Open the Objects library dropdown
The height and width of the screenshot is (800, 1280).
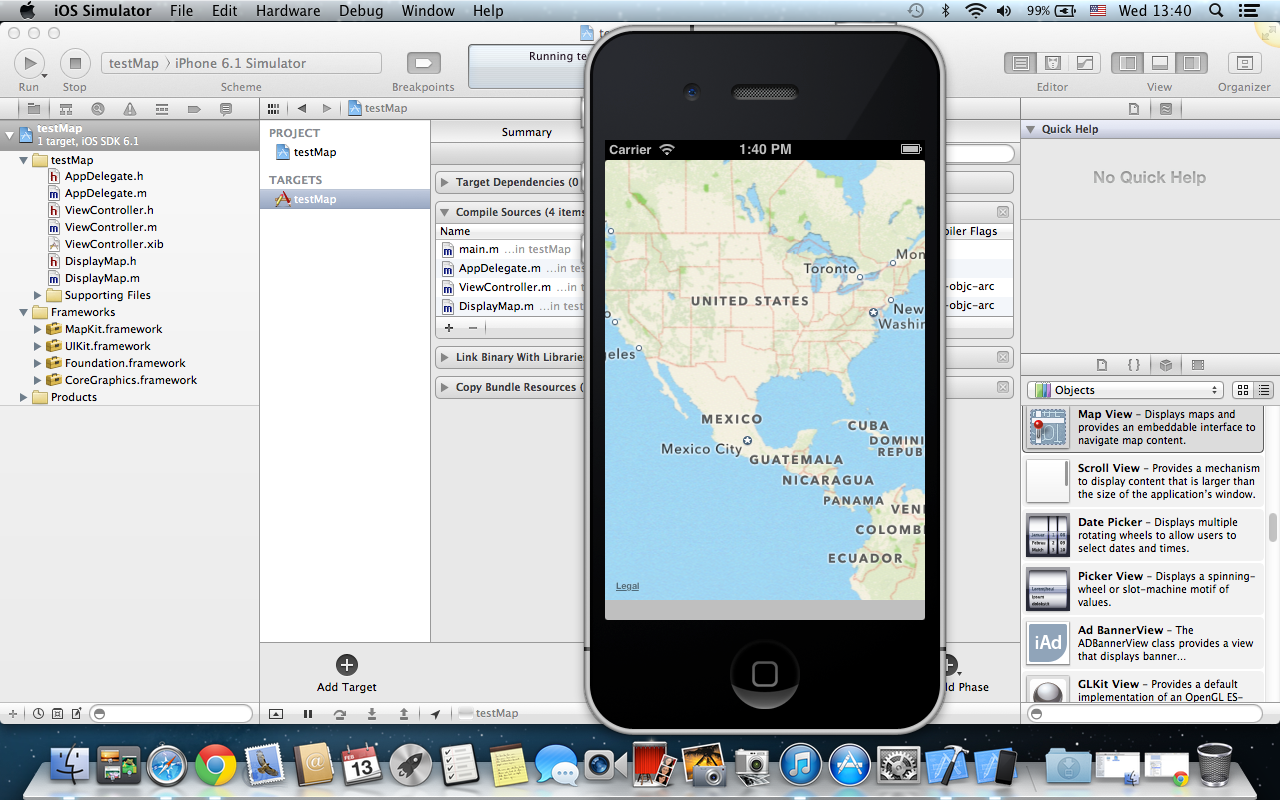(x=1126, y=390)
